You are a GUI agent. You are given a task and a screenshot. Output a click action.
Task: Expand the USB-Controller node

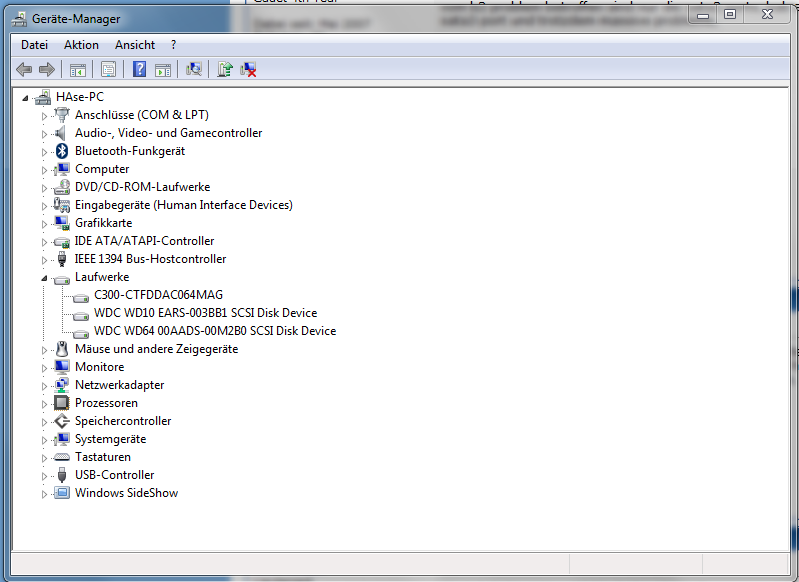click(44, 476)
